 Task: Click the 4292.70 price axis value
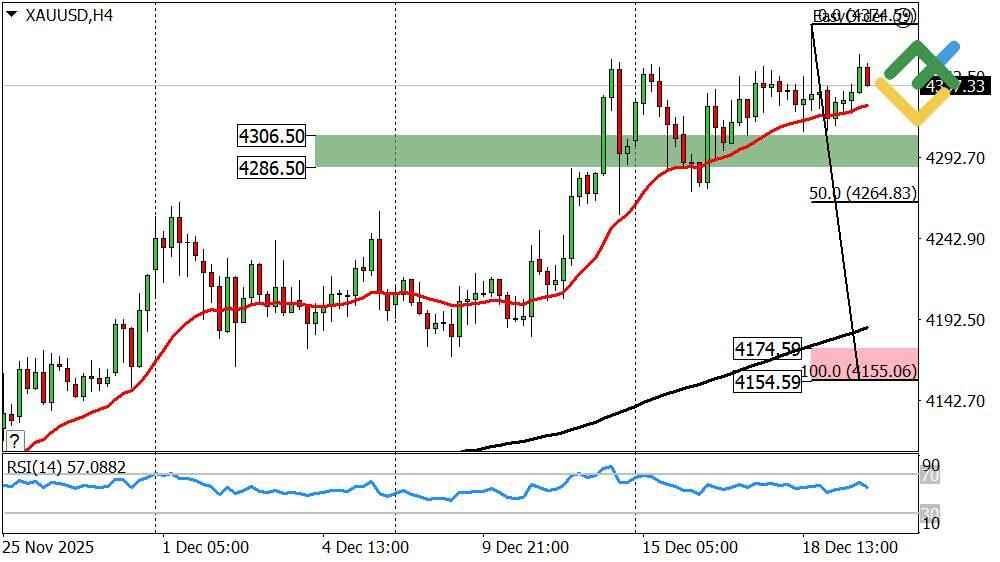tap(955, 158)
